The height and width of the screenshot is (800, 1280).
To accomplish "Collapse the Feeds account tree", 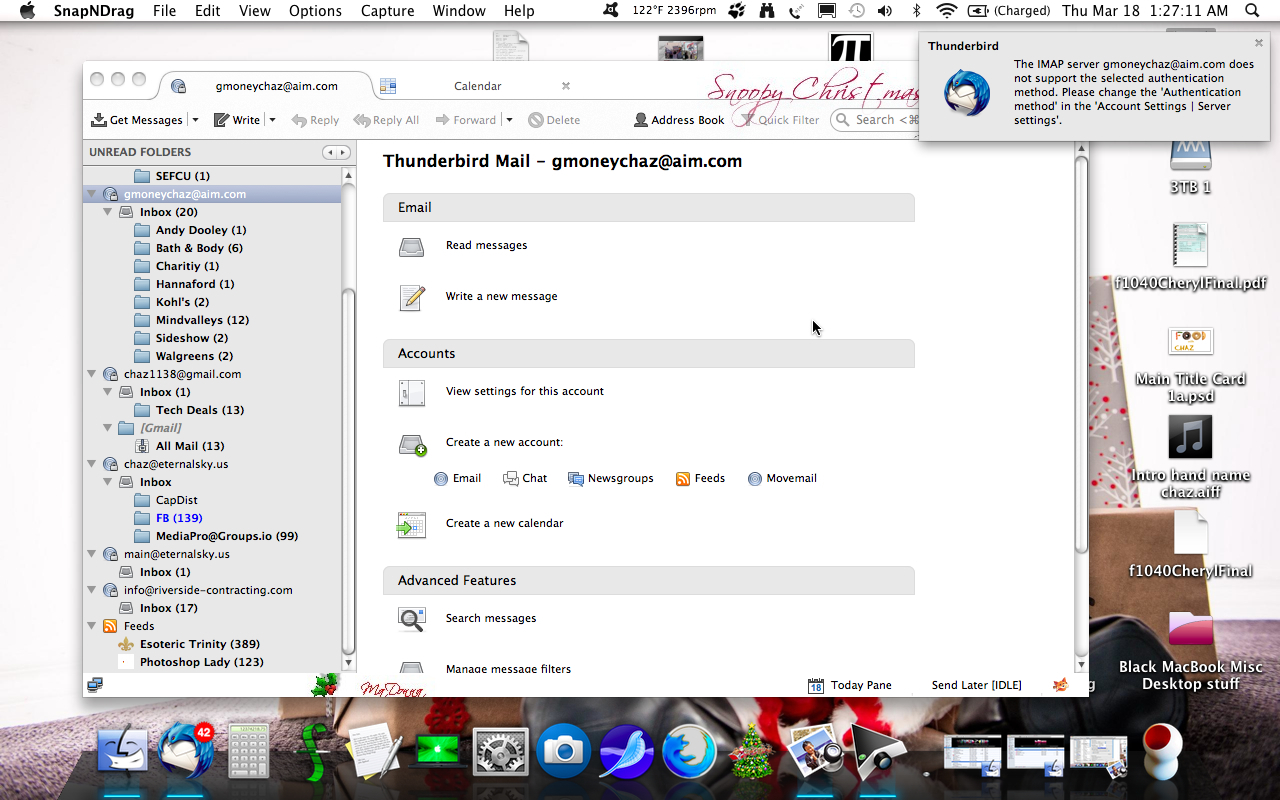I will [92, 626].
